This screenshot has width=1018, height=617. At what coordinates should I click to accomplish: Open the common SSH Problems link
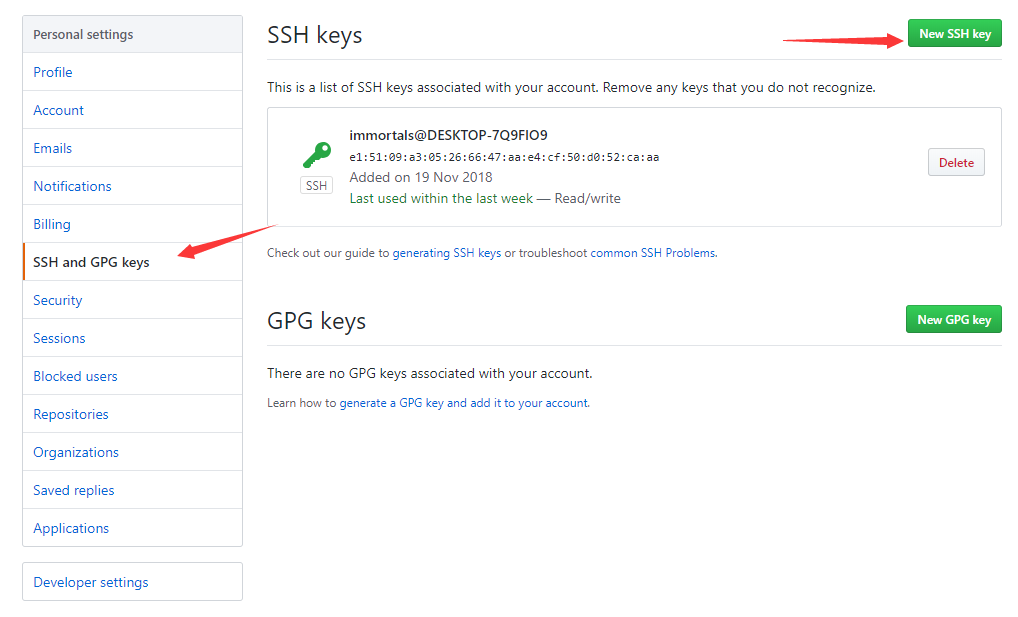click(653, 253)
